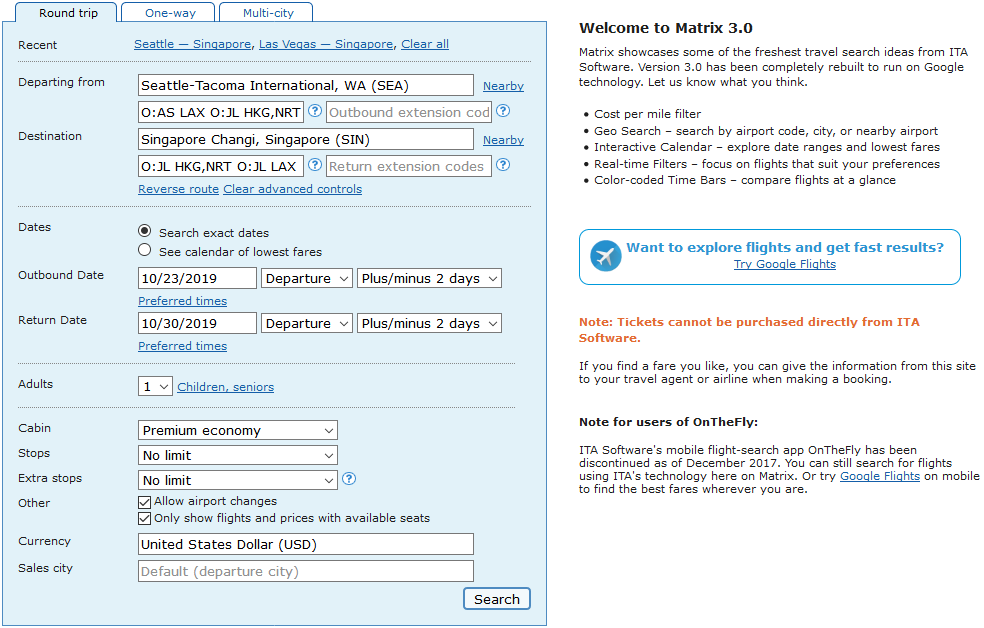Image resolution: width=984 pixels, height=628 pixels.
Task: Toggle Only show flights with available seats
Action: 144,518
